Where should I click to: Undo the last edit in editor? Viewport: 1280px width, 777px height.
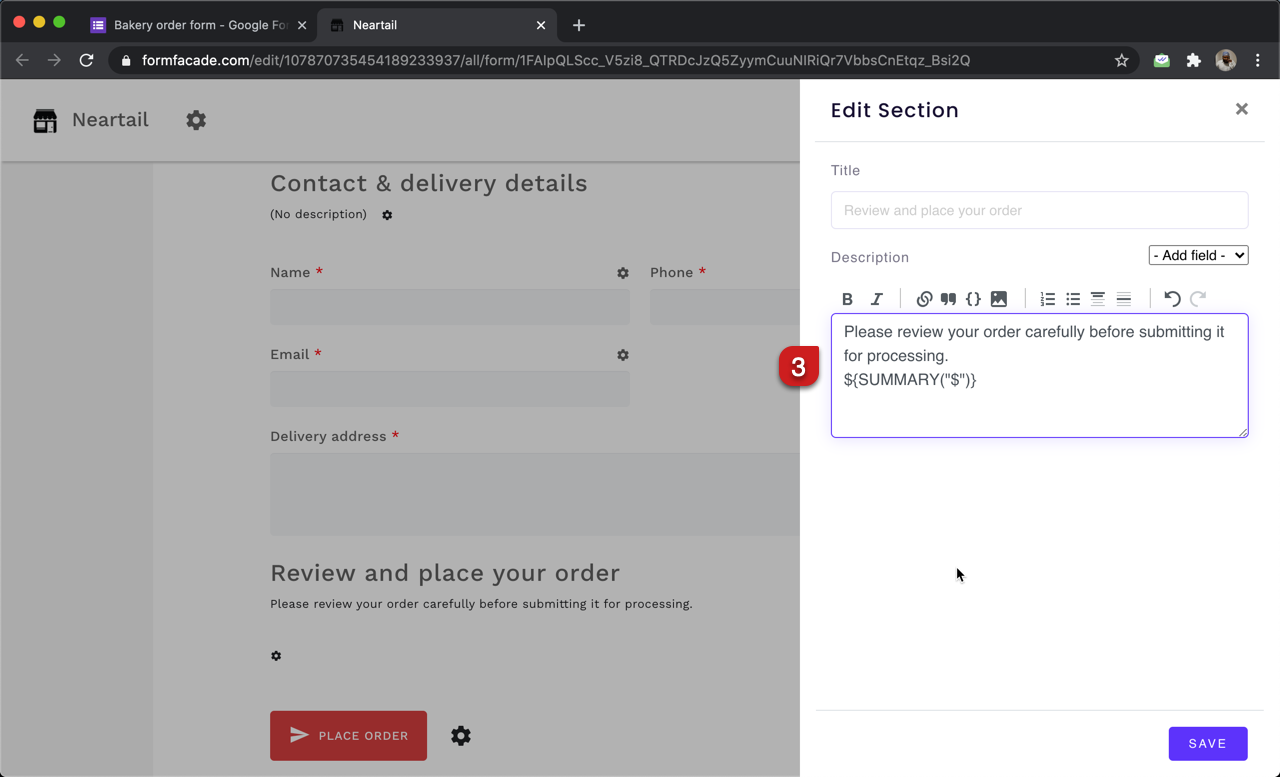click(x=1172, y=299)
